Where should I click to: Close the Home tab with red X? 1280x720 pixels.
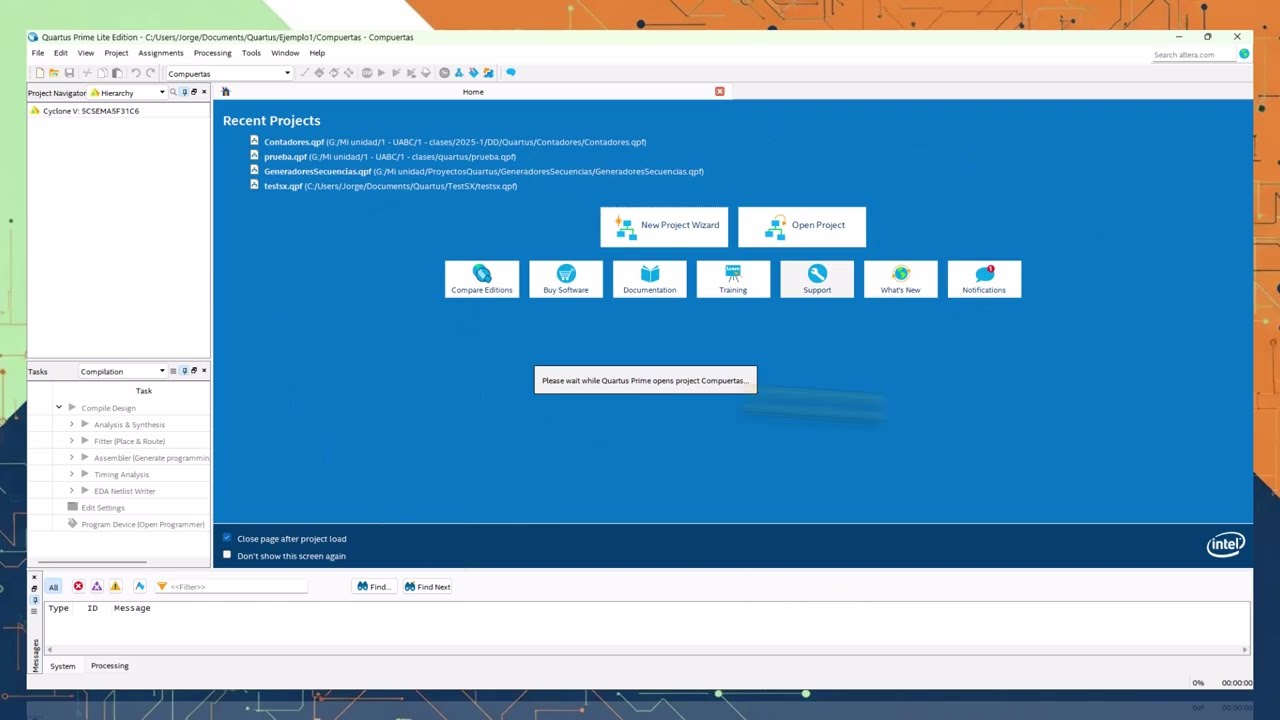point(719,92)
